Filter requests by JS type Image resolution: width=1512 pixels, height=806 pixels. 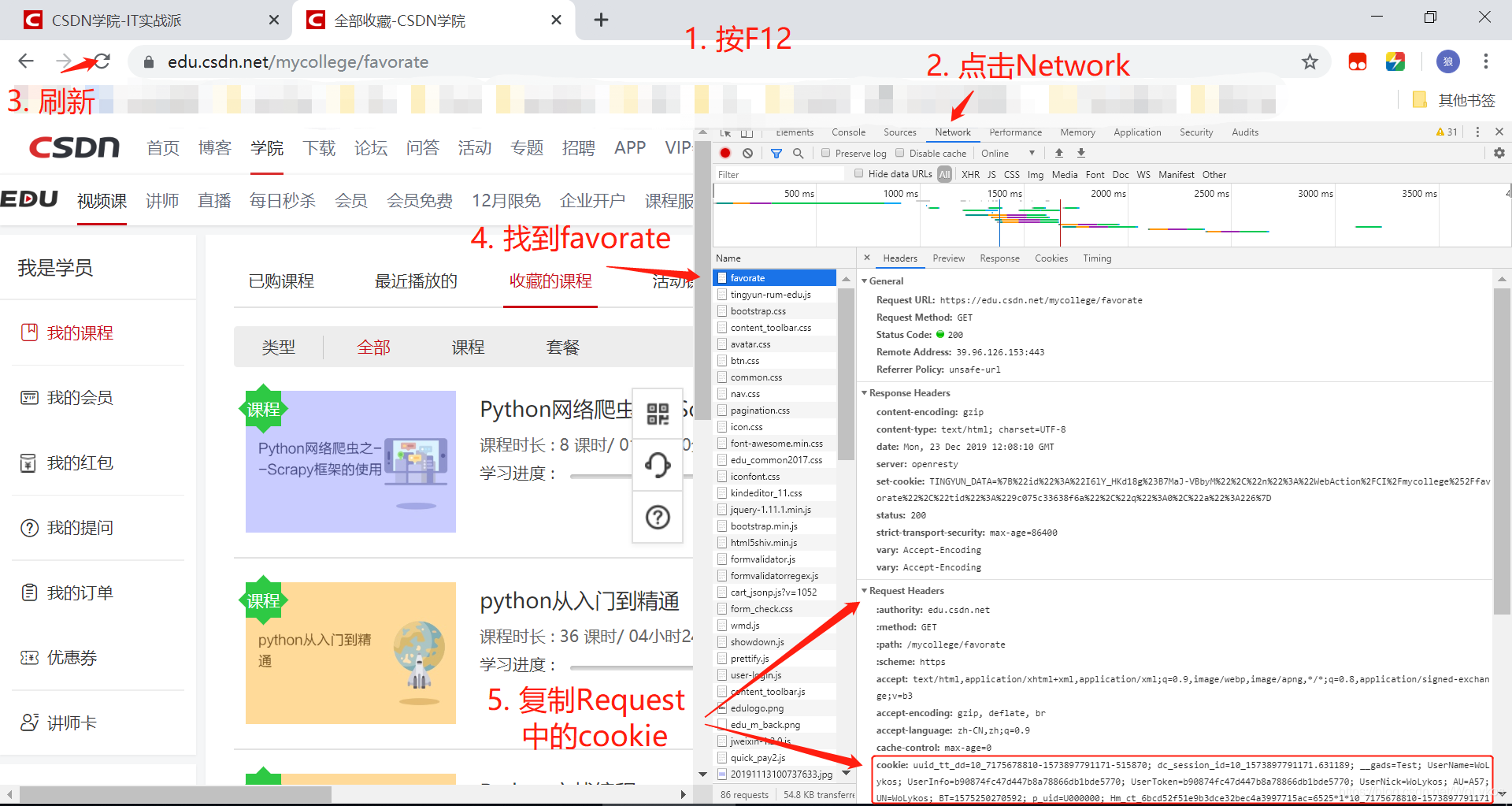coord(991,174)
